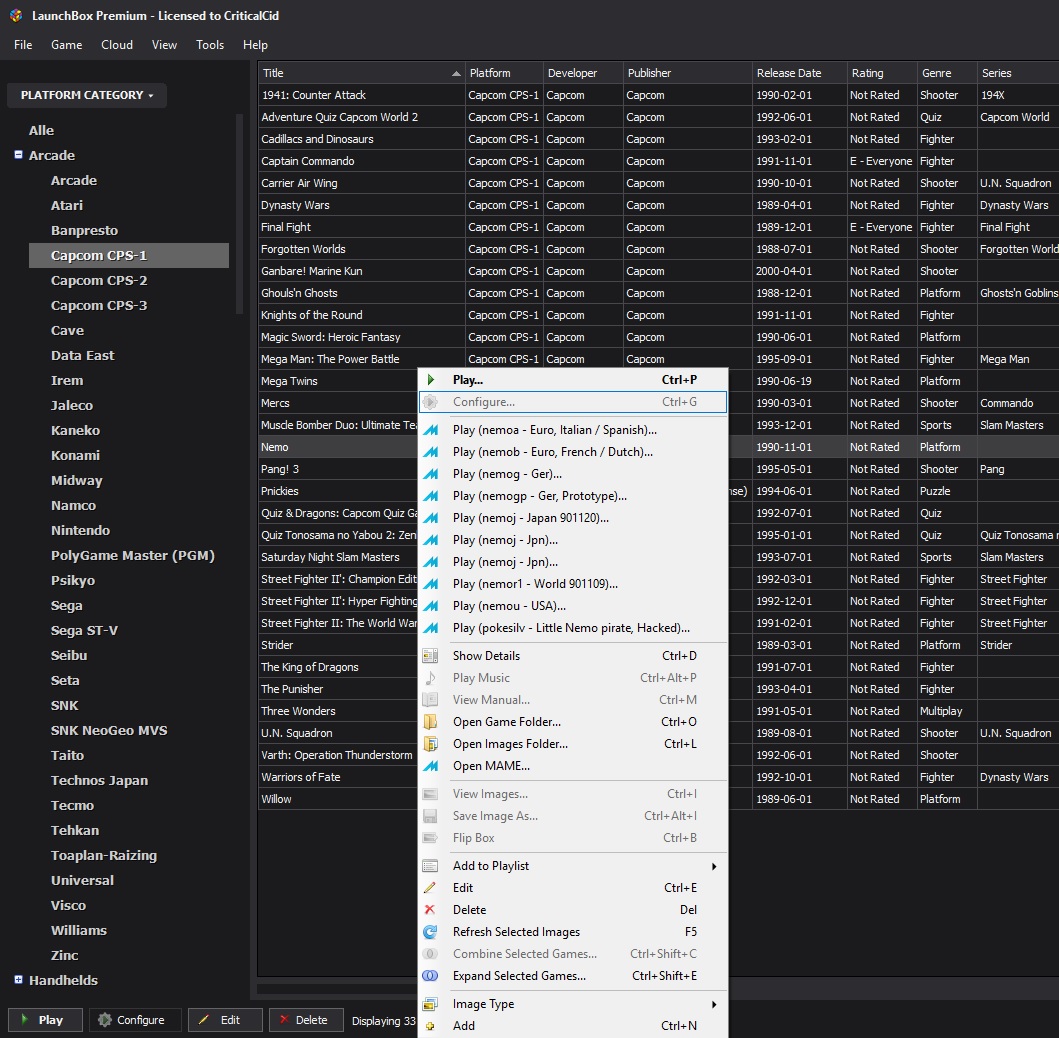Click the pencil icon beside Edit in context menu
The image size is (1059, 1038).
click(430, 887)
